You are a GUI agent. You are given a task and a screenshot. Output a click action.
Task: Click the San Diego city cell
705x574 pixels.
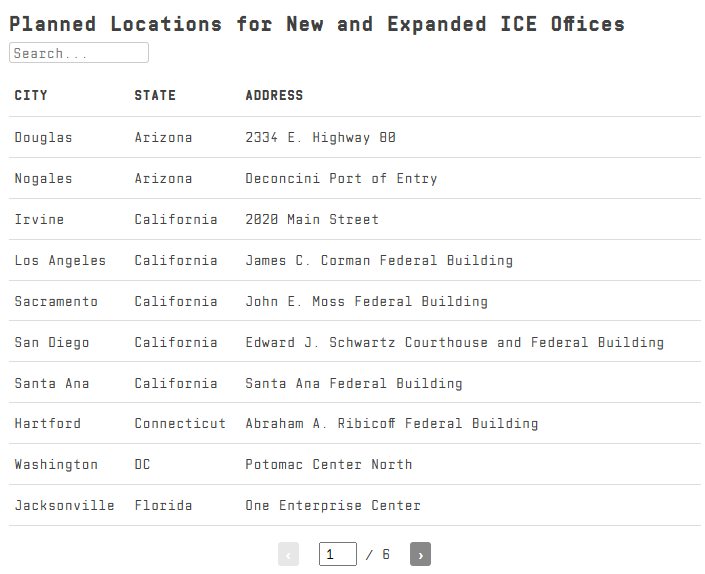(52, 343)
